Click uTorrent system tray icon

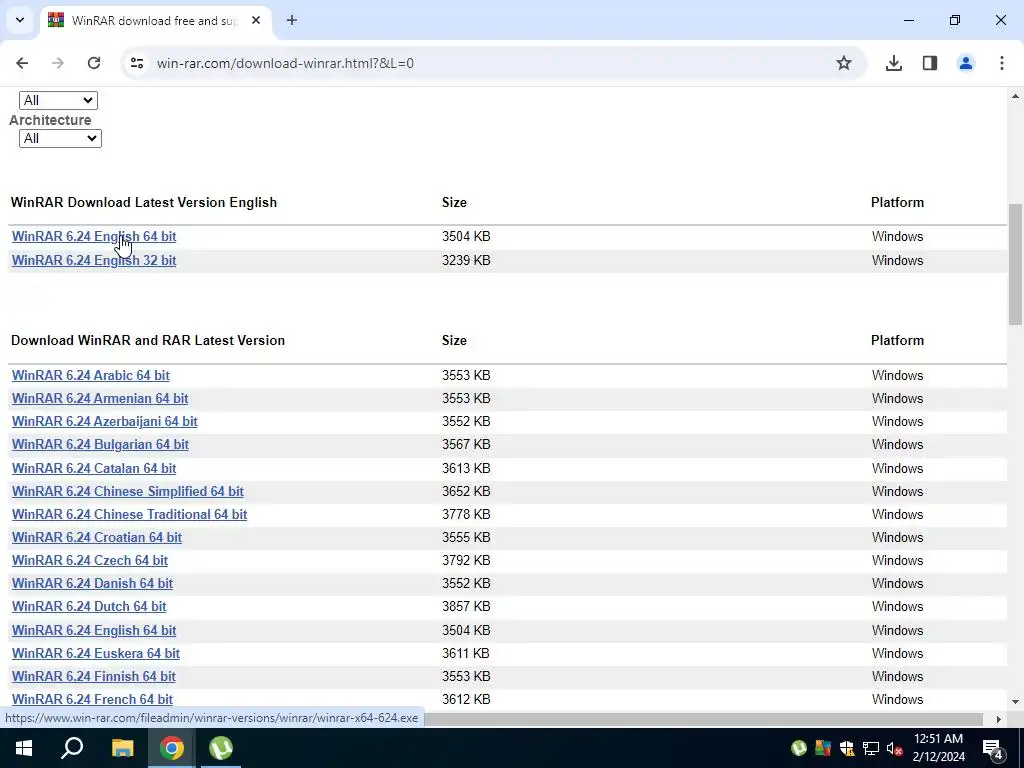pyautogui.click(x=799, y=748)
